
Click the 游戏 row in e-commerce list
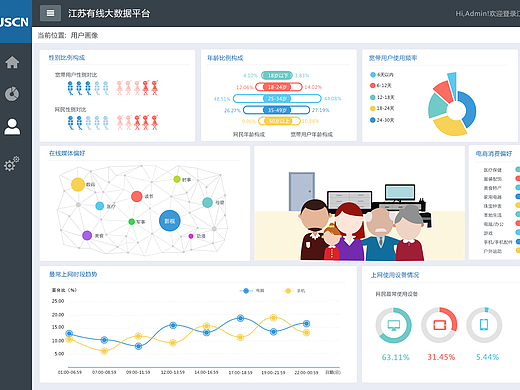pos(501,233)
